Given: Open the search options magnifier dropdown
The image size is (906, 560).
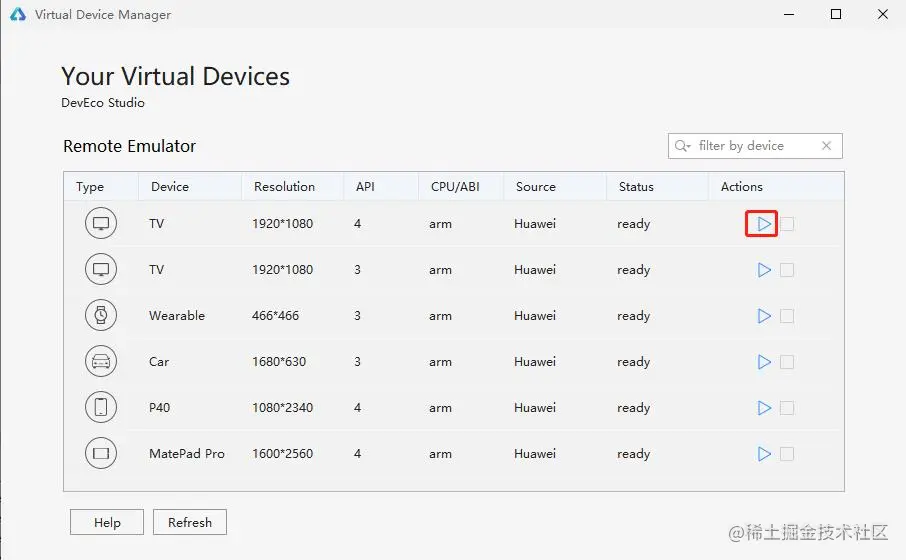Looking at the screenshot, I should coord(682,146).
